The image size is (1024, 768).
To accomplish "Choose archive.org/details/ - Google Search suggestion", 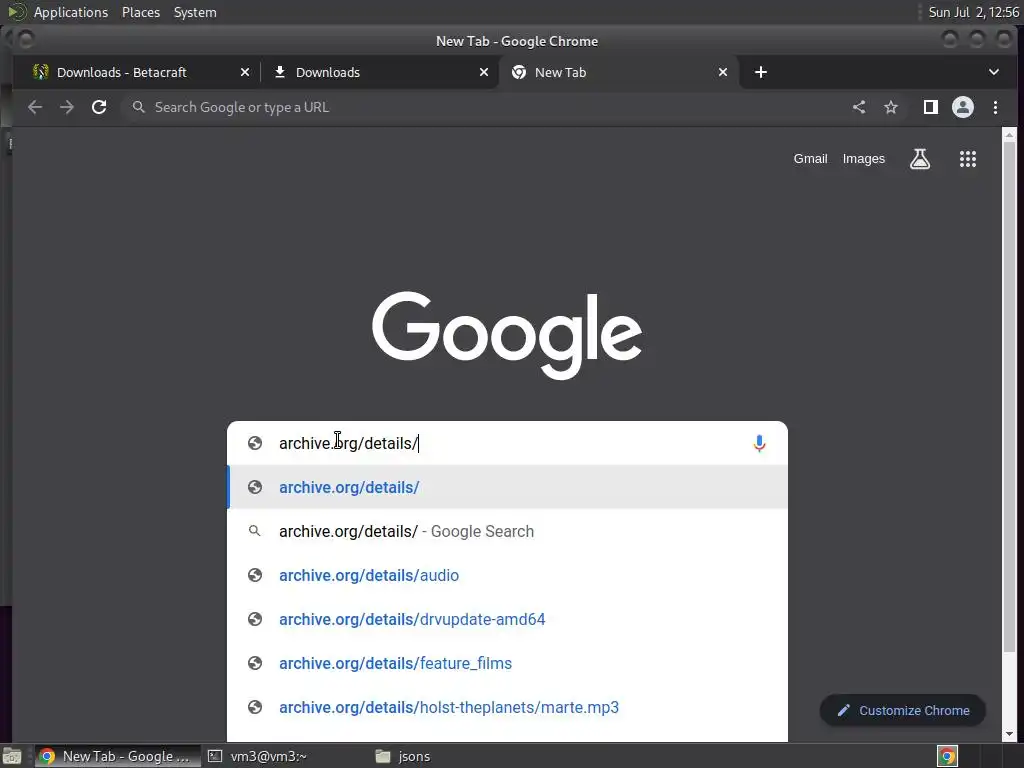I will click(x=507, y=531).
